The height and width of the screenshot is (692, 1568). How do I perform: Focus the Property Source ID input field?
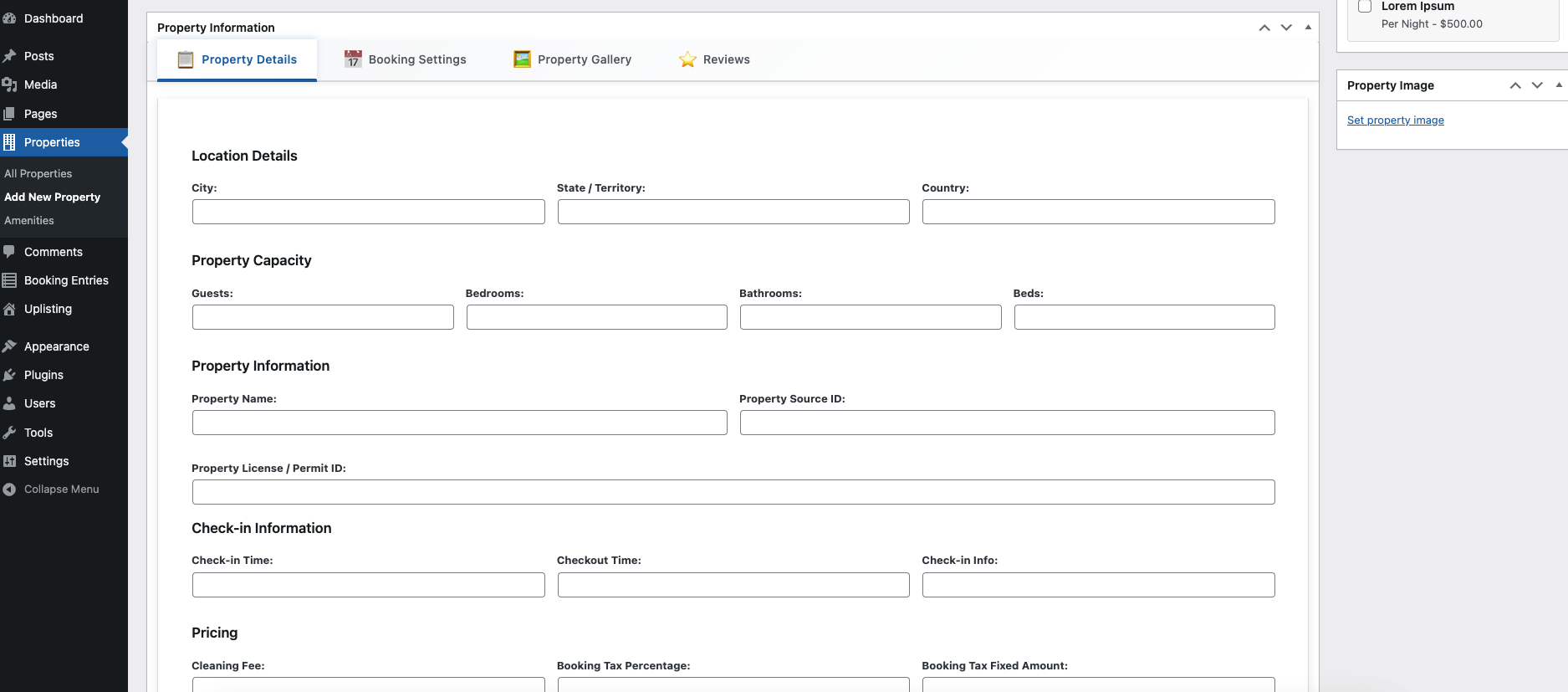pyautogui.click(x=1007, y=423)
